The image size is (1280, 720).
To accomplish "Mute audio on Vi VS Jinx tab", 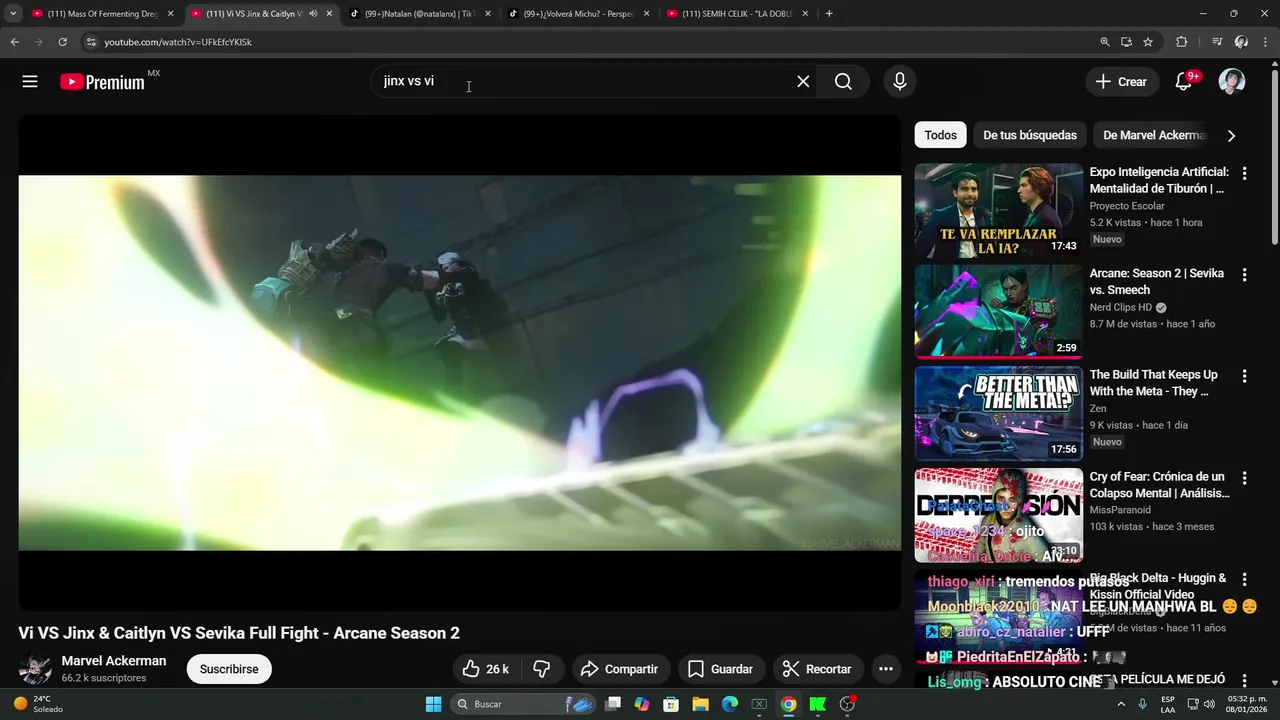I will tap(313, 14).
